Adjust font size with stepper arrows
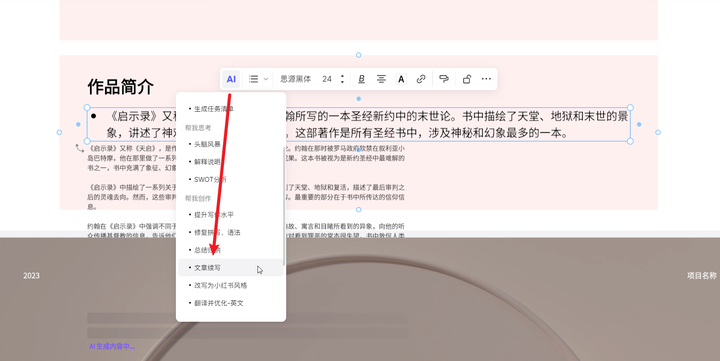 tap(342, 79)
